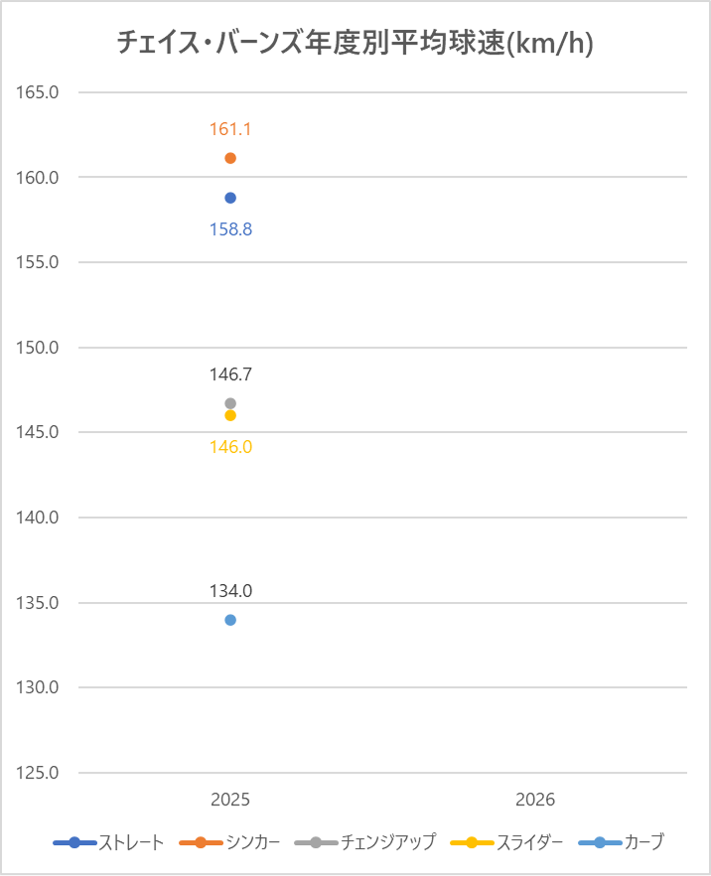The image size is (711, 876).
Task: Select the スライダー legend entry
Action: click(x=508, y=842)
